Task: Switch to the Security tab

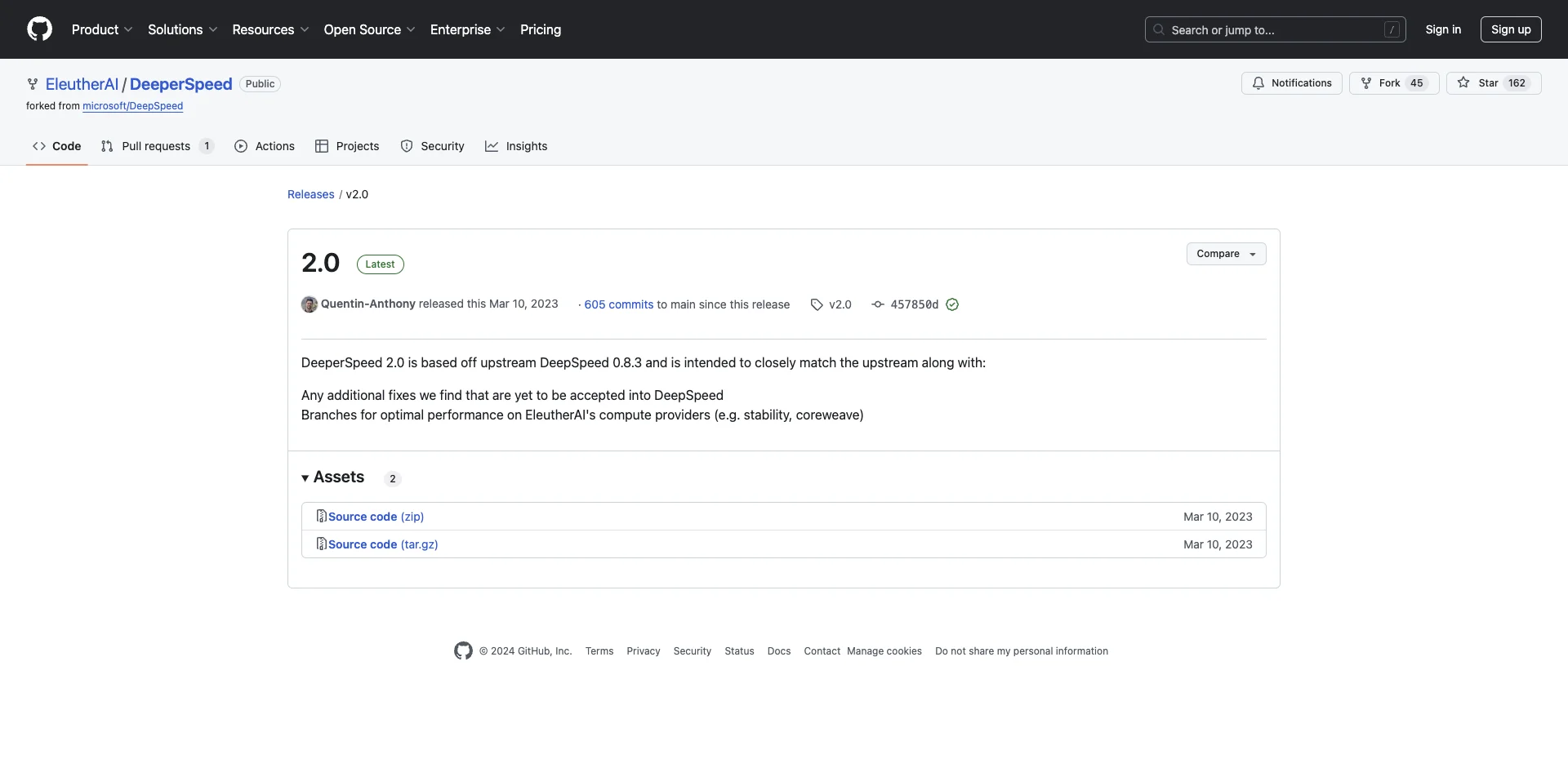Action: pos(433,146)
